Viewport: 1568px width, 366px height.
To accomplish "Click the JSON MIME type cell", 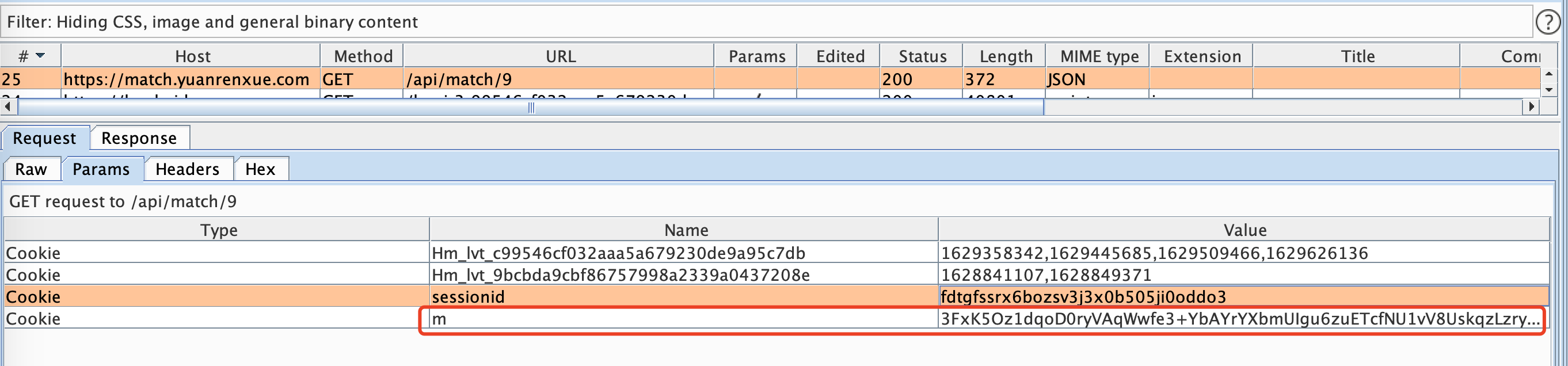I will click(x=1098, y=79).
